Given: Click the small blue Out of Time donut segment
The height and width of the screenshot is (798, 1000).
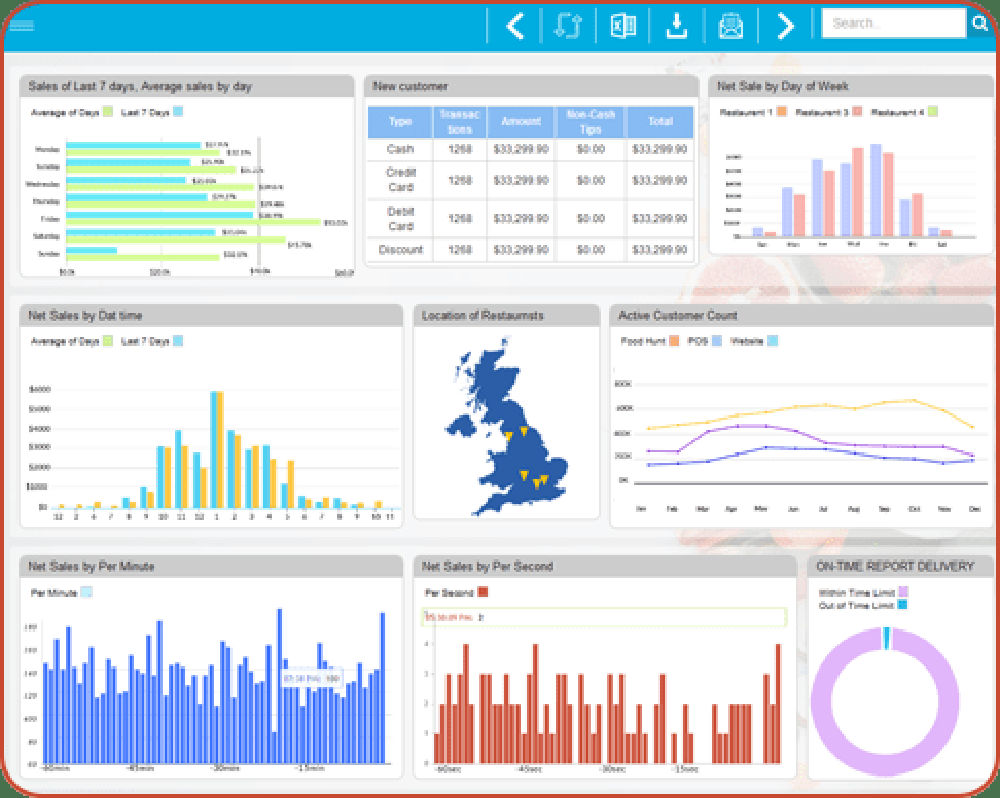Looking at the screenshot, I should pyautogui.click(x=887, y=638).
